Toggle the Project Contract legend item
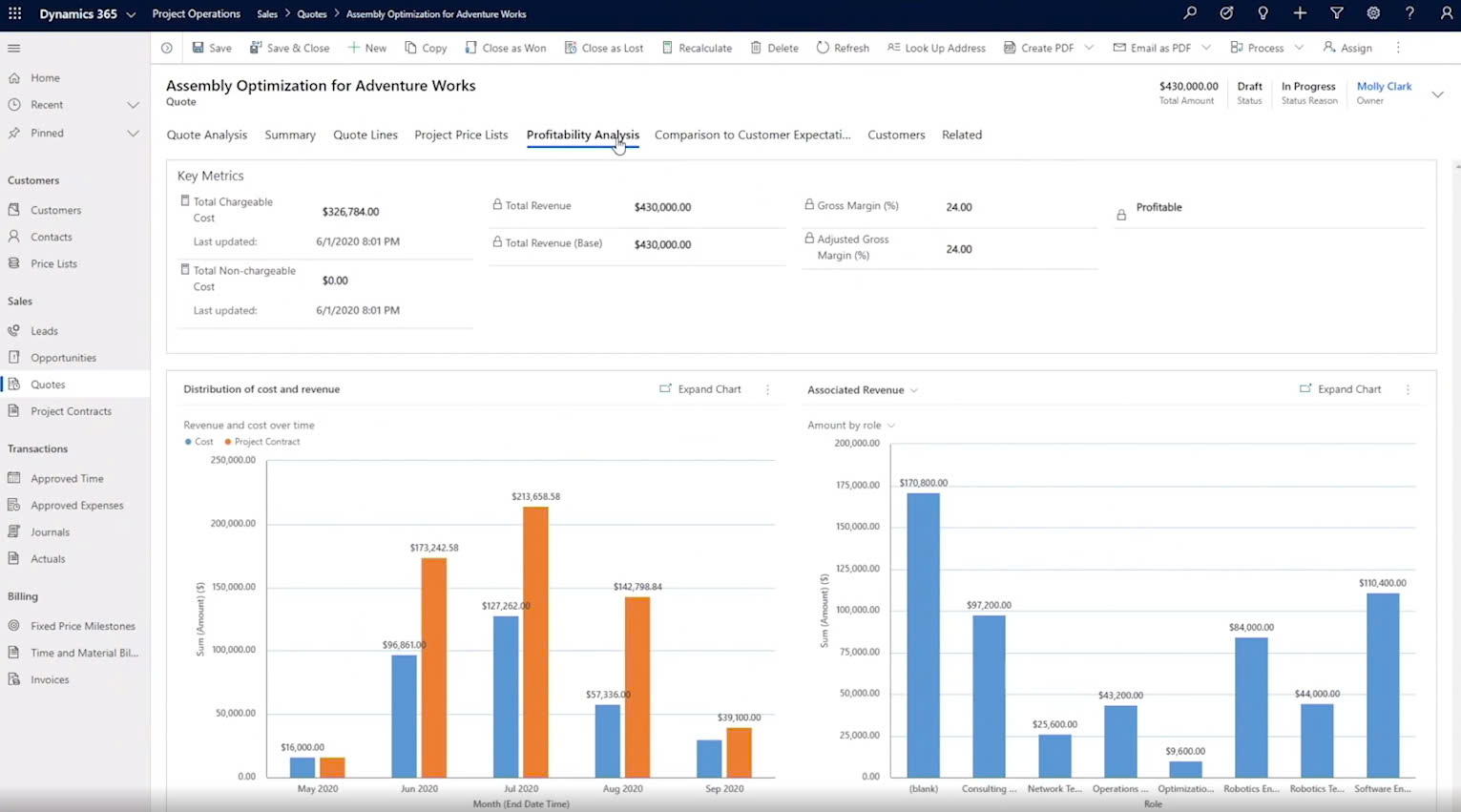Image resolution: width=1461 pixels, height=812 pixels. 262,442
